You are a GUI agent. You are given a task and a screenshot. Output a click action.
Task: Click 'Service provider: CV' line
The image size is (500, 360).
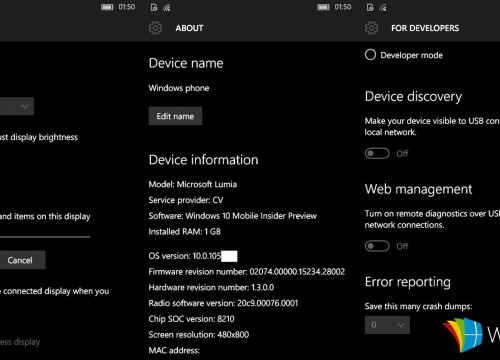click(x=186, y=200)
